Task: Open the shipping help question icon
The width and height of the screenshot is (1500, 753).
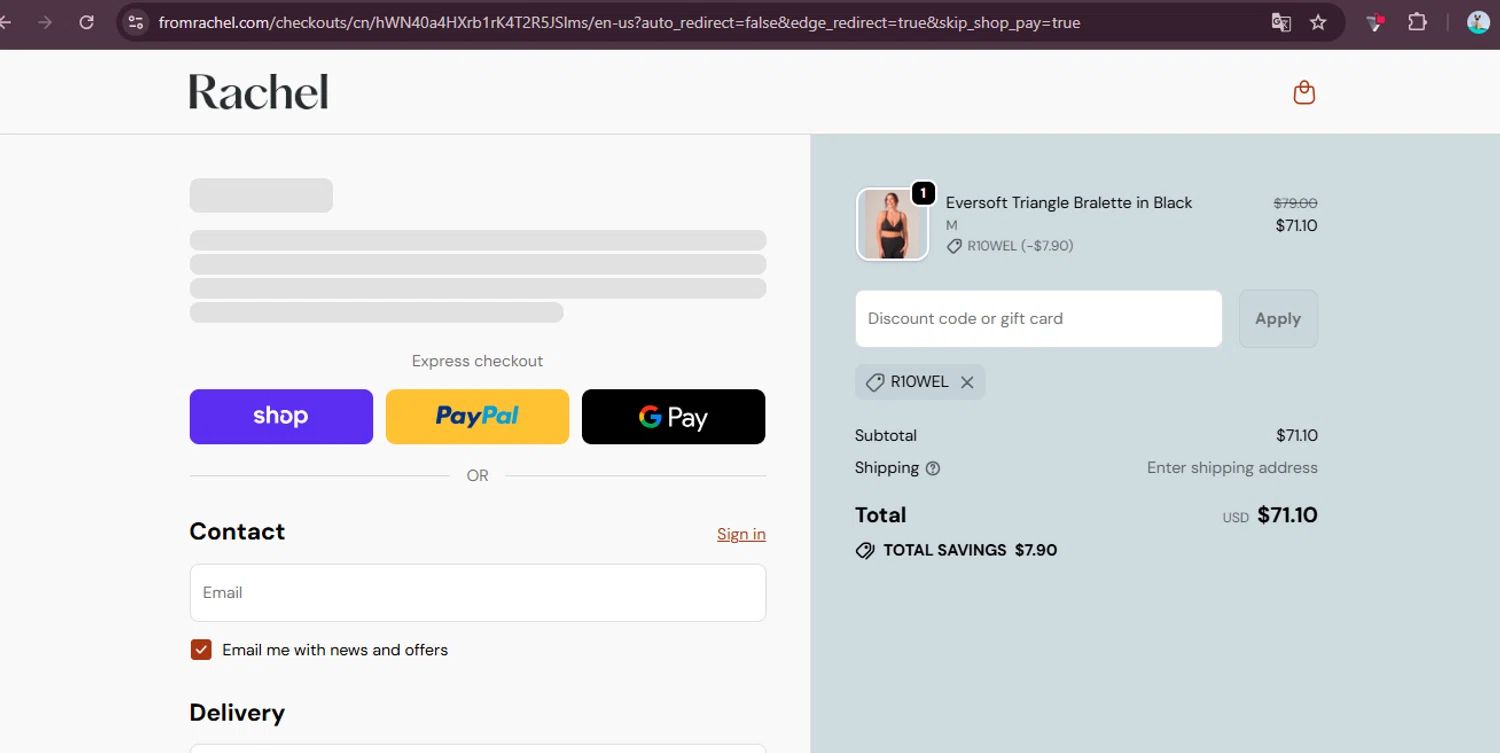Action: pyautogui.click(x=933, y=468)
